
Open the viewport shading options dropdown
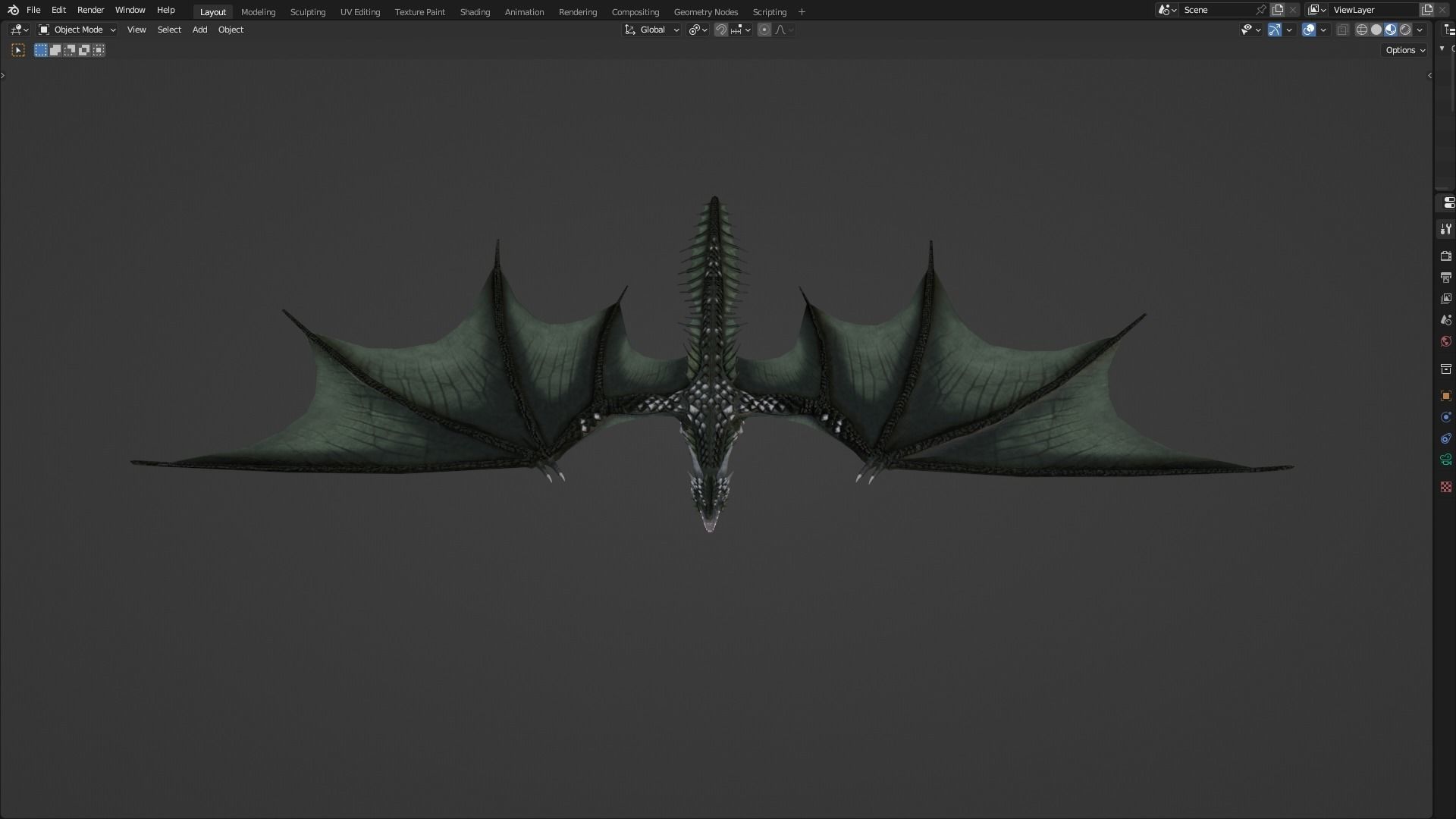[x=1420, y=30]
